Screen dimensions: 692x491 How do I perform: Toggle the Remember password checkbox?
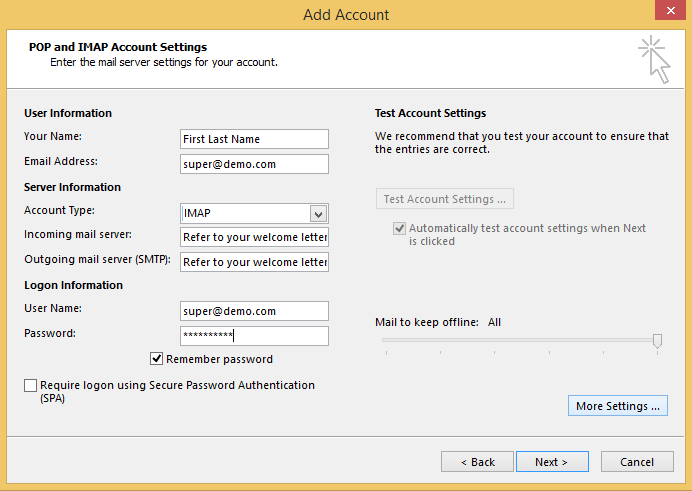(x=157, y=359)
